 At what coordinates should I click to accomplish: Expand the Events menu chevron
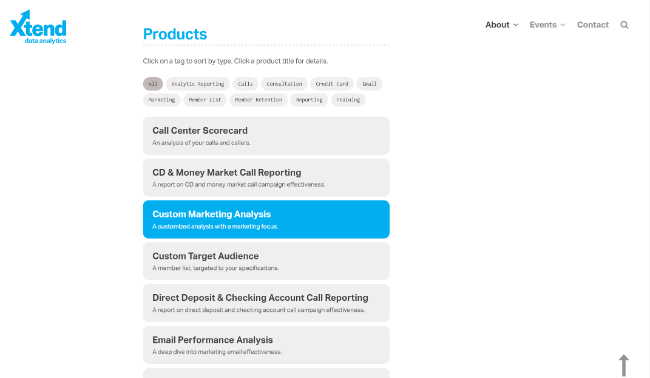coord(563,25)
